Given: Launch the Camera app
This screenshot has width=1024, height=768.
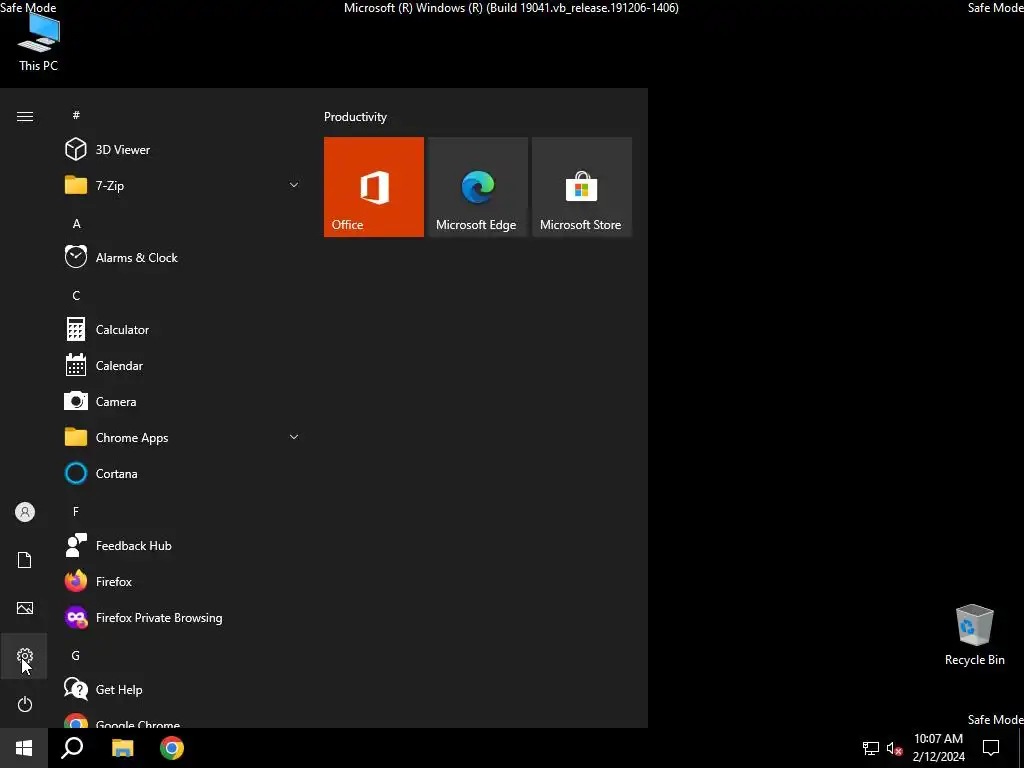Looking at the screenshot, I should 182,402.
